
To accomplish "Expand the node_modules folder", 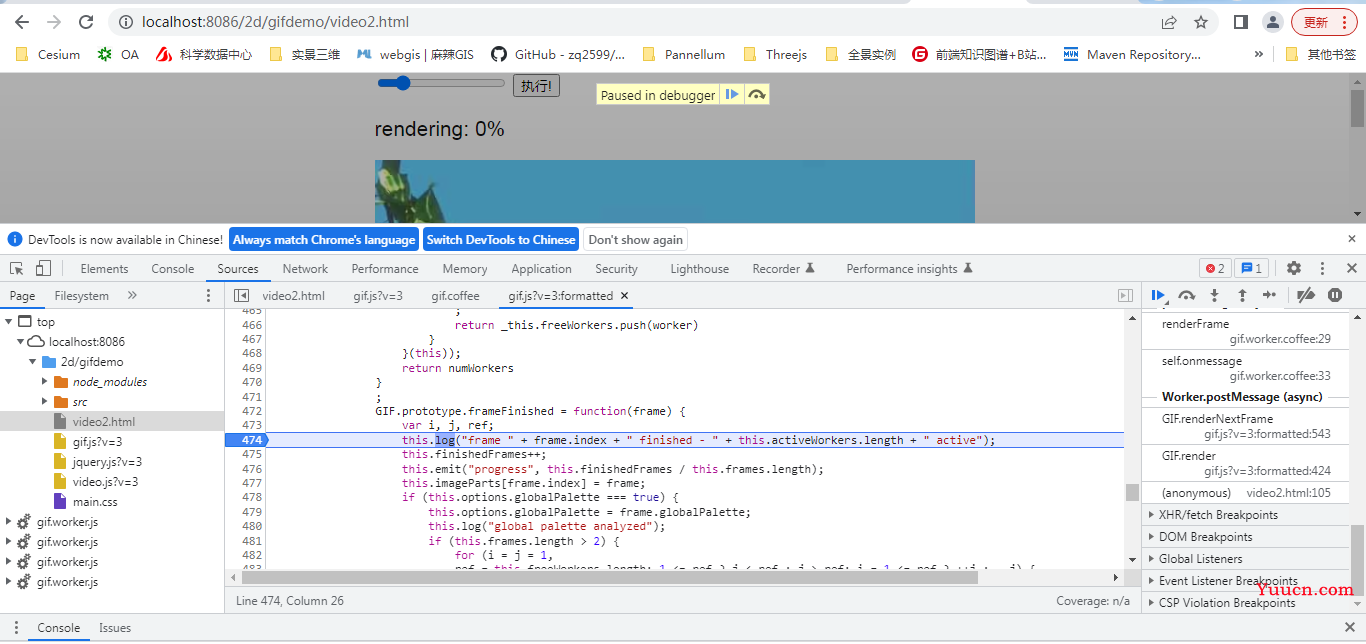I will point(45,382).
